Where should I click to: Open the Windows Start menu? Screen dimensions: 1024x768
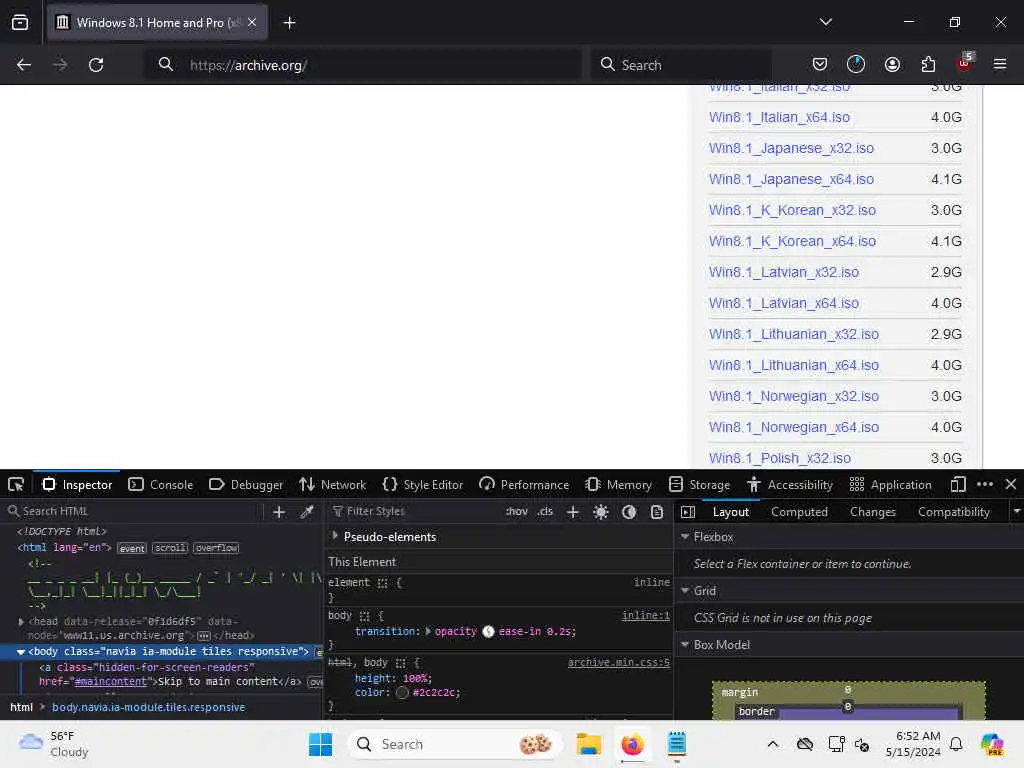point(320,744)
